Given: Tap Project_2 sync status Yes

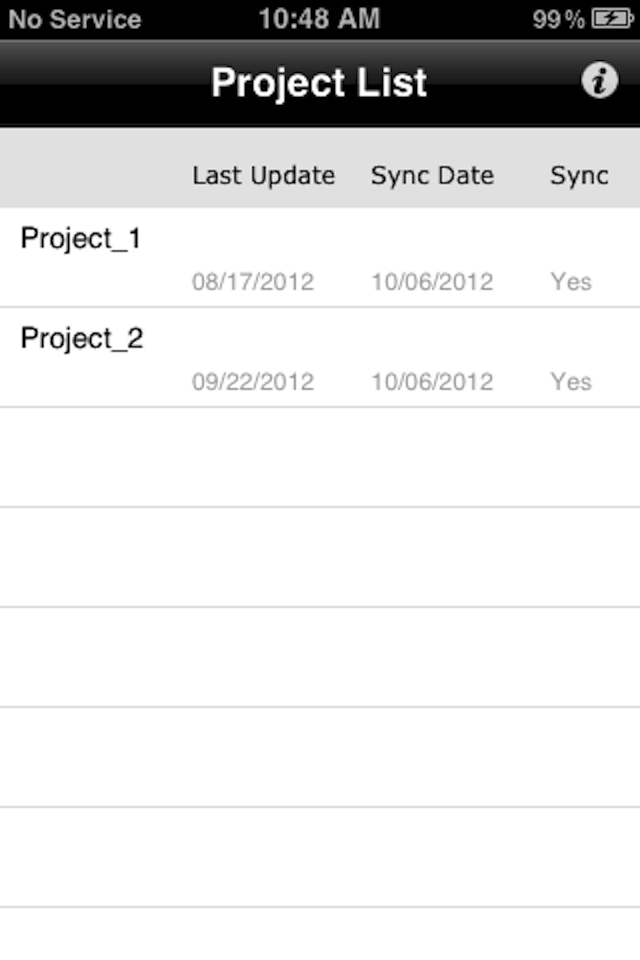Looking at the screenshot, I should point(571,381).
